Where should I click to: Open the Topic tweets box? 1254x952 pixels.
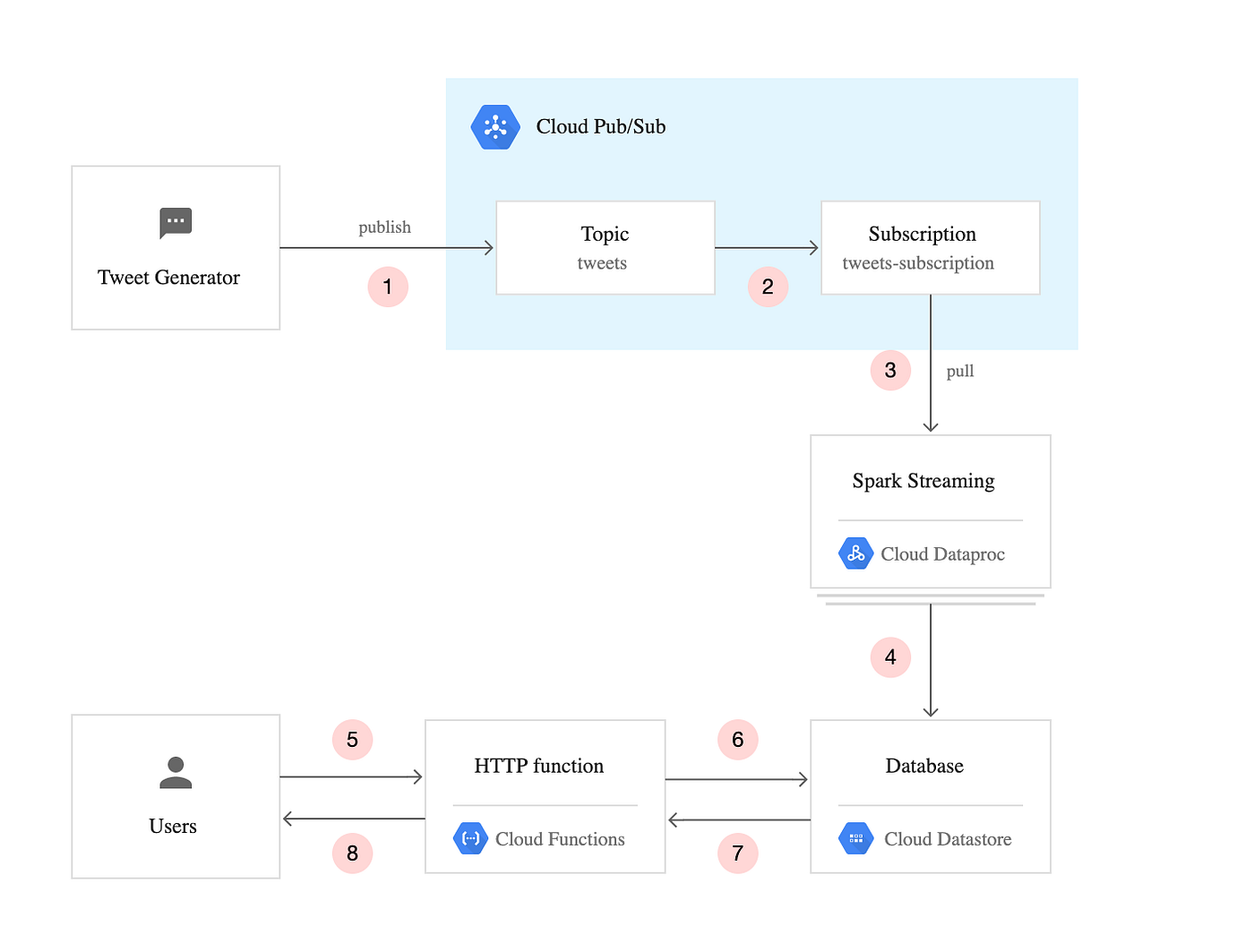pyautogui.click(x=605, y=247)
